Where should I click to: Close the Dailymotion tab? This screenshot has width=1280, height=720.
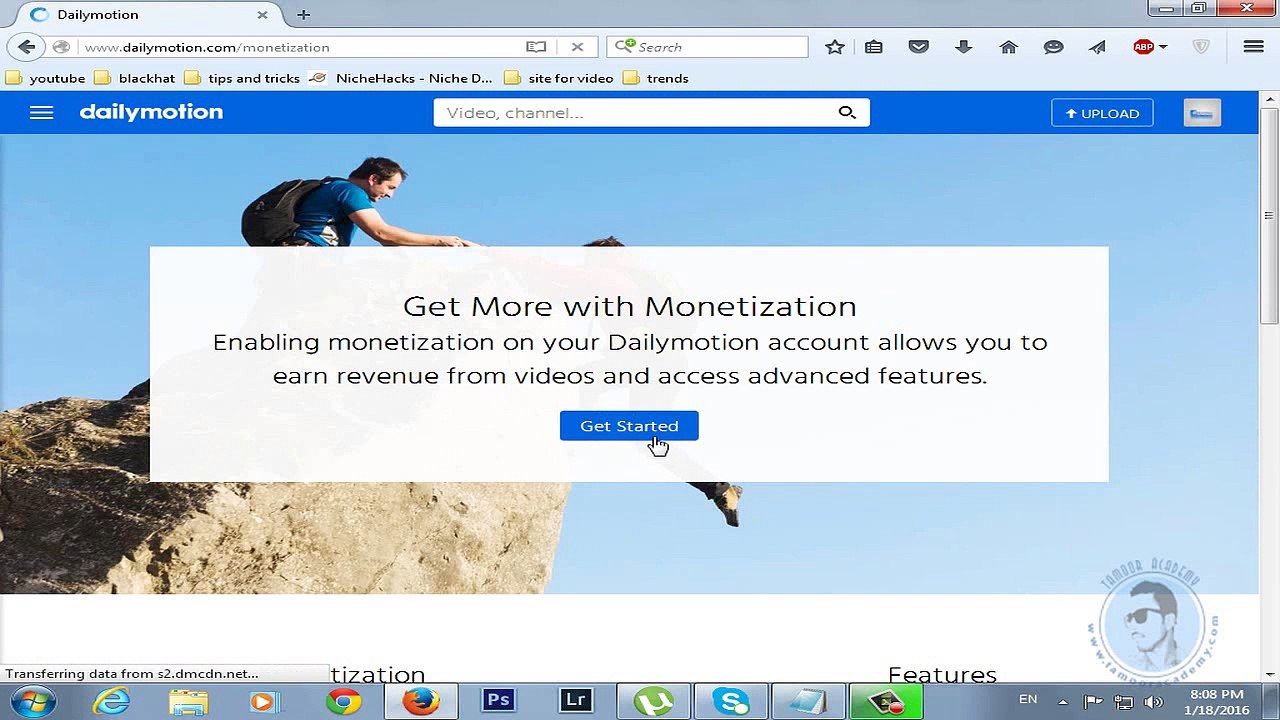click(262, 15)
